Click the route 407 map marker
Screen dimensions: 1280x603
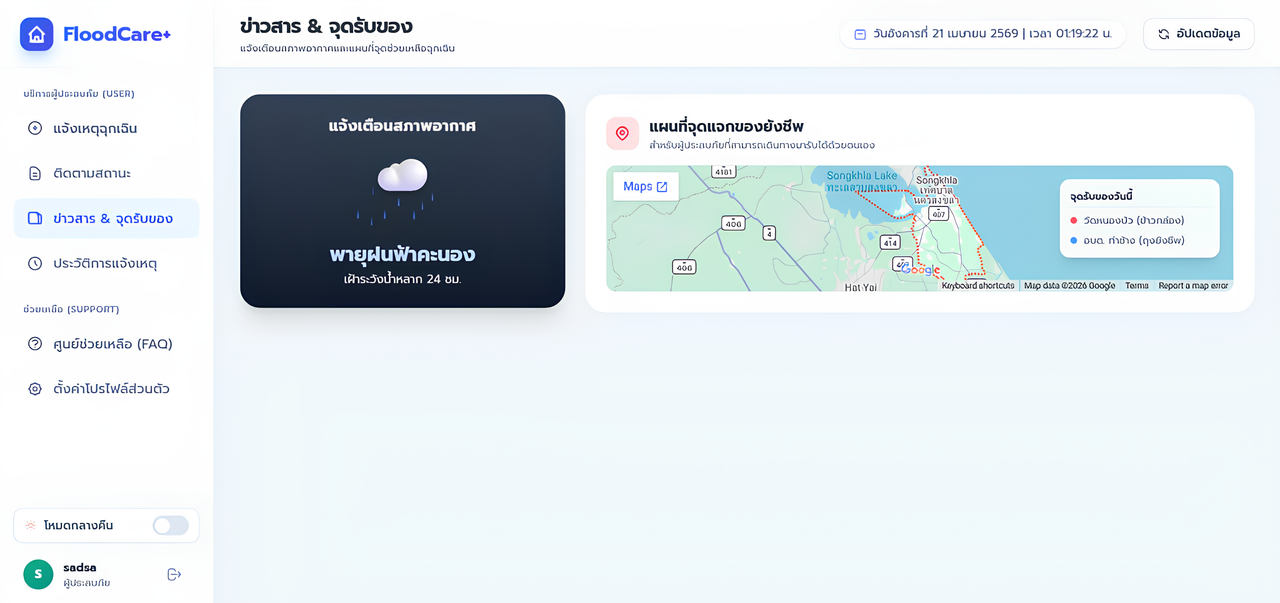[938, 214]
